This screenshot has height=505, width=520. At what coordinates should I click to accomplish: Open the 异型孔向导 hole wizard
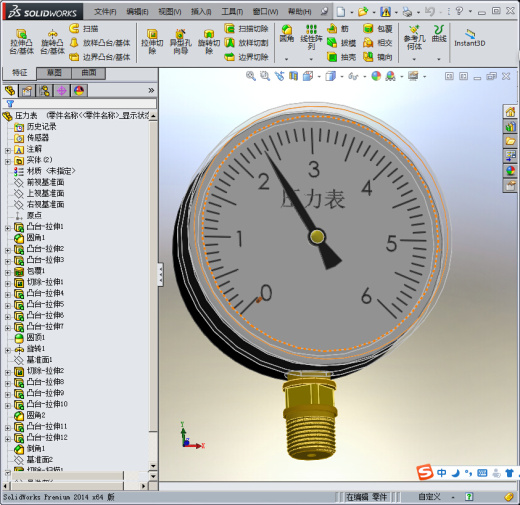(180, 41)
